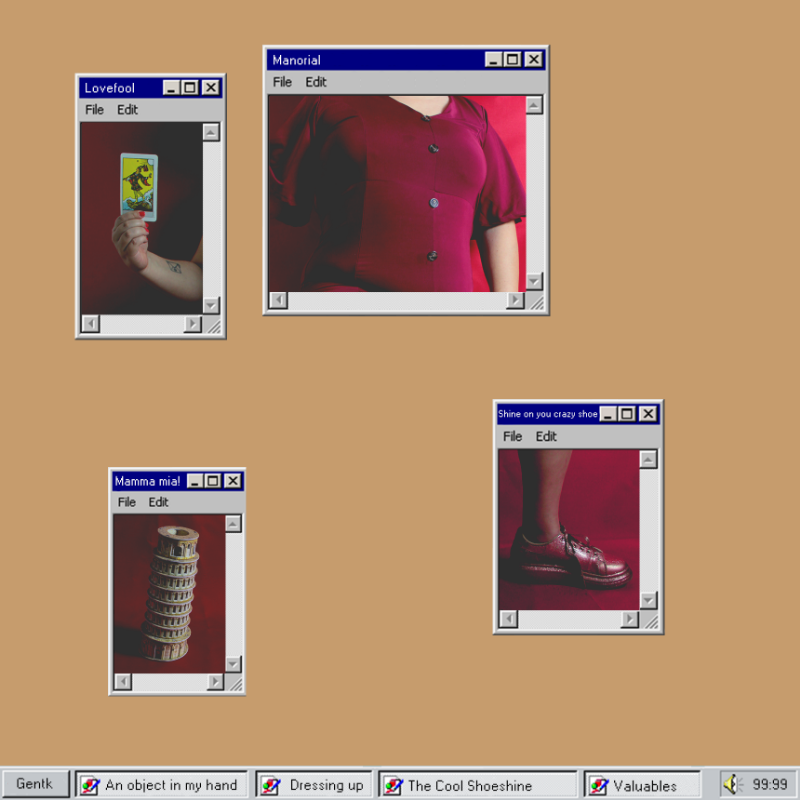Click the scroll down arrow in Lovefool window
The height and width of the screenshot is (800, 800).
211,305
